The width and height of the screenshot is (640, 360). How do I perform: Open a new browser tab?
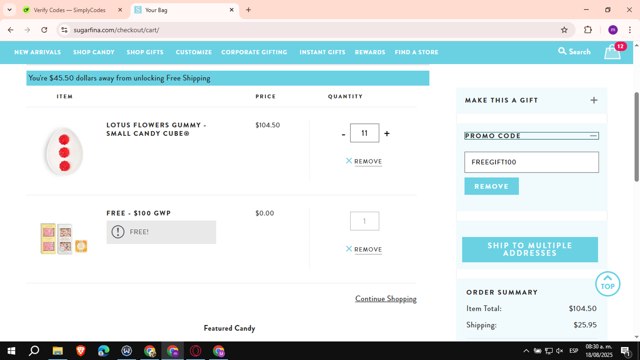(x=248, y=10)
